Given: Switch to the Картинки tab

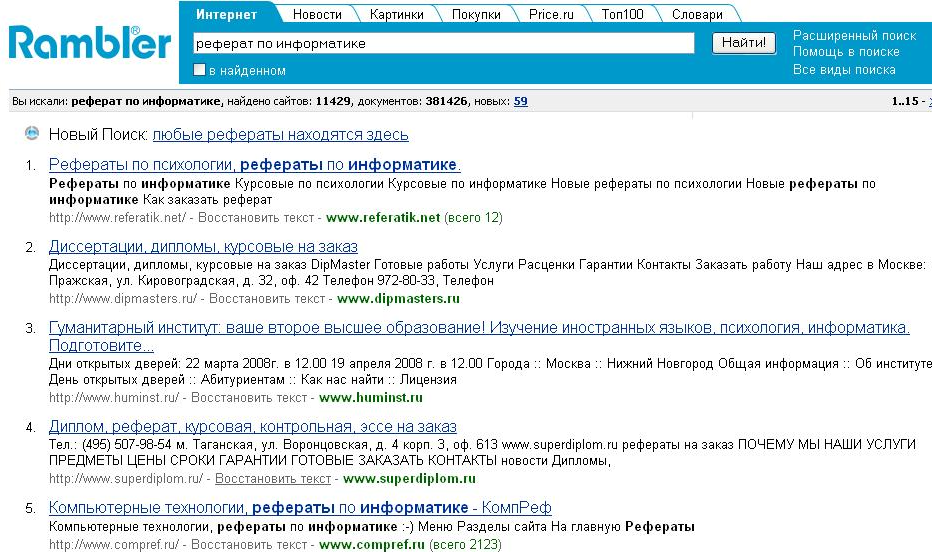Looking at the screenshot, I should point(396,14).
